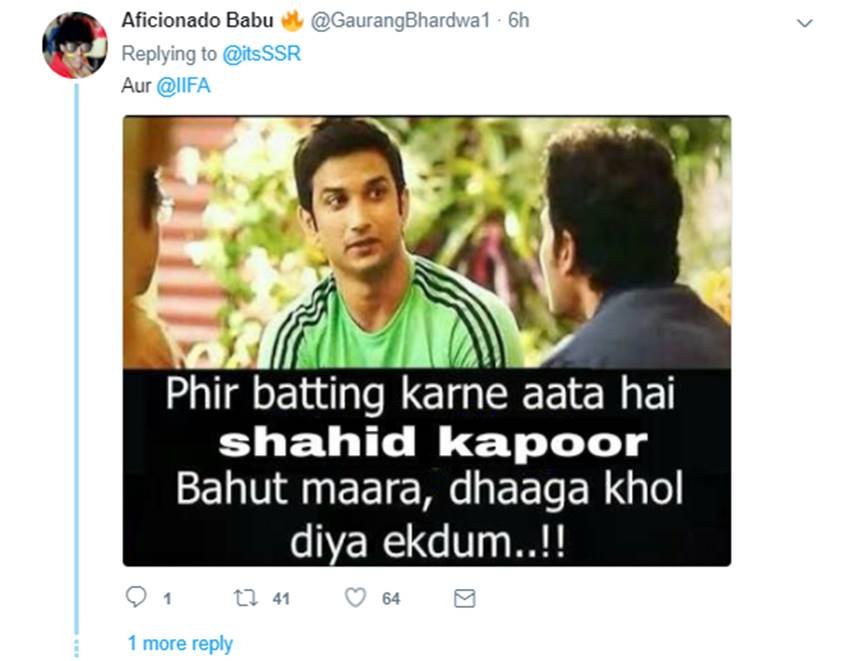Screen dimensions: 850x661
Task: Click the fire emoji beside the name
Action: (x=292, y=20)
